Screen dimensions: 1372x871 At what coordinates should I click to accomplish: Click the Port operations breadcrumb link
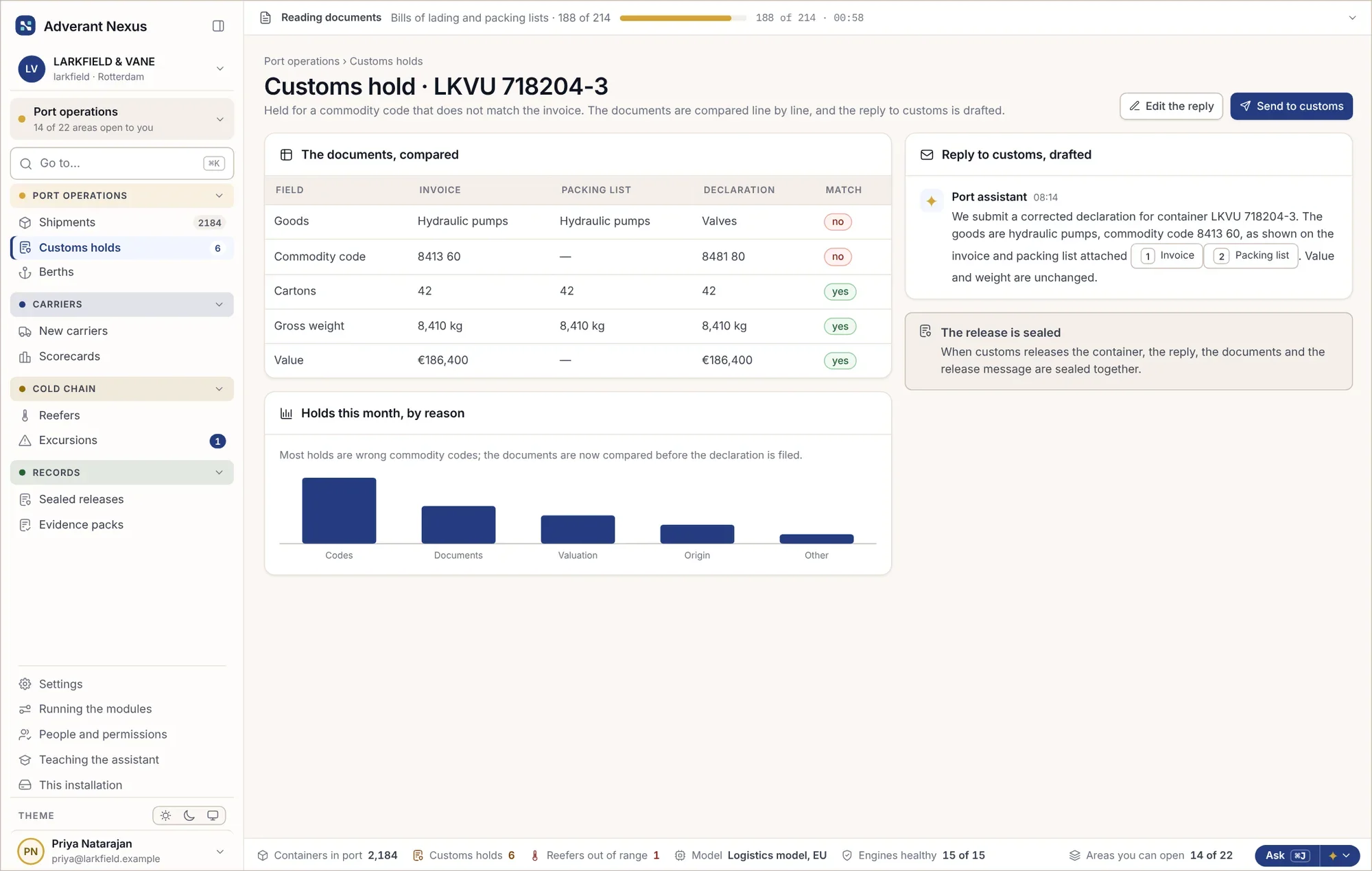(x=302, y=61)
